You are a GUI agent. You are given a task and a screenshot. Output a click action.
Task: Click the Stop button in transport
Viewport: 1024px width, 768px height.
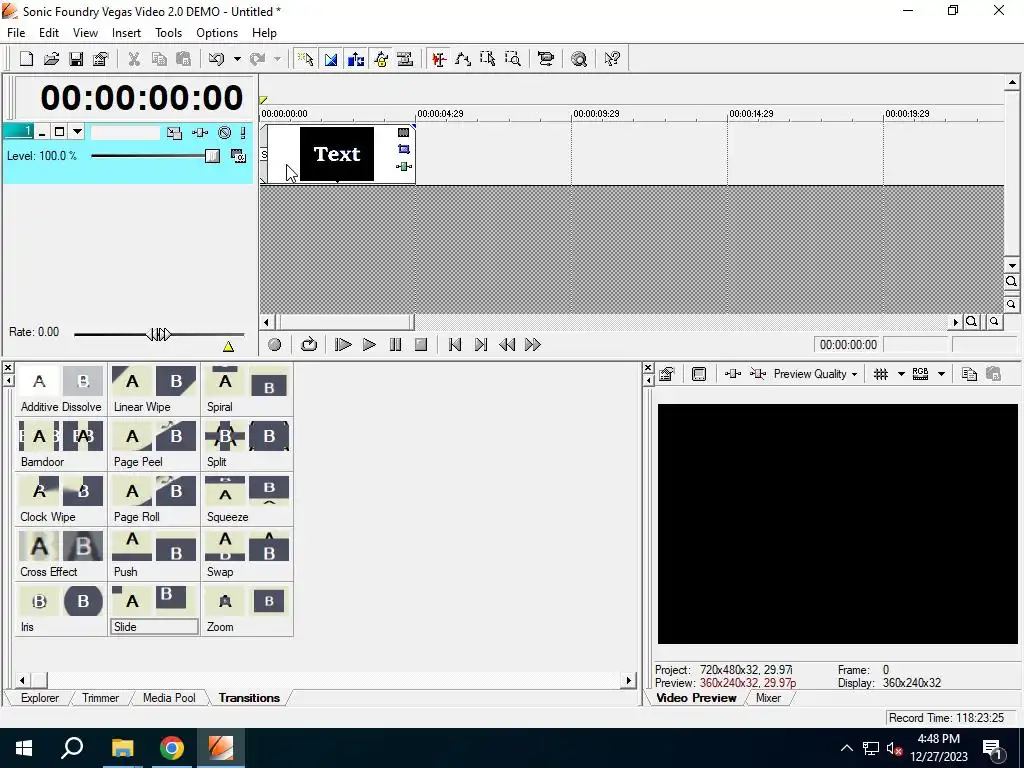coord(421,344)
